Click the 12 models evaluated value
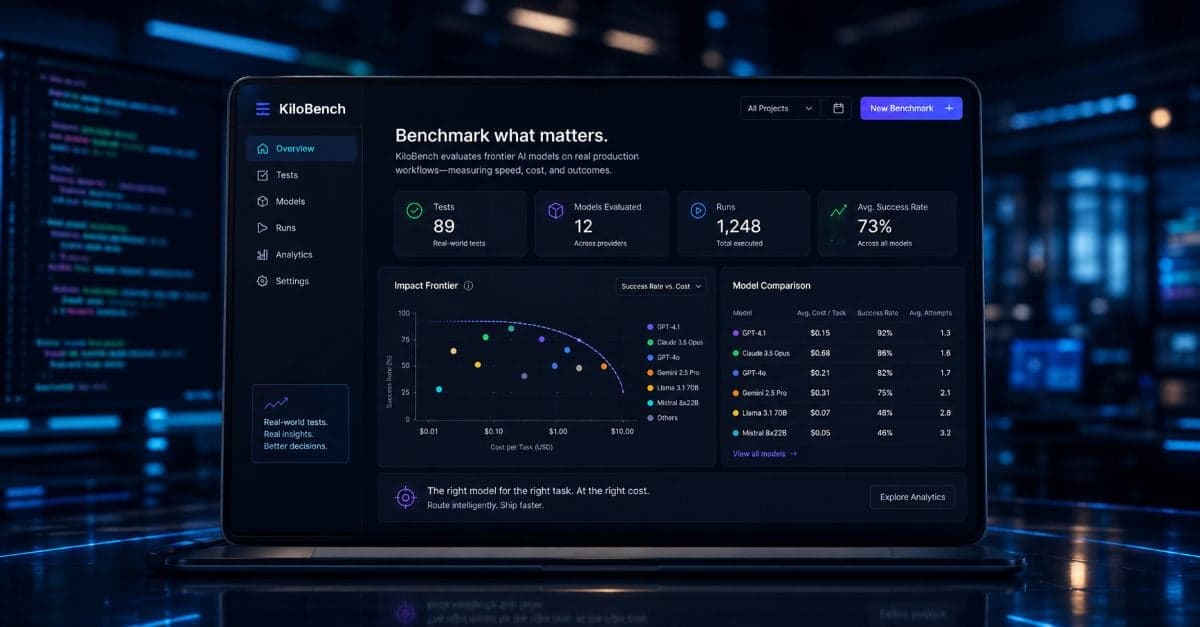This screenshot has height=627, width=1200. (584, 226)
